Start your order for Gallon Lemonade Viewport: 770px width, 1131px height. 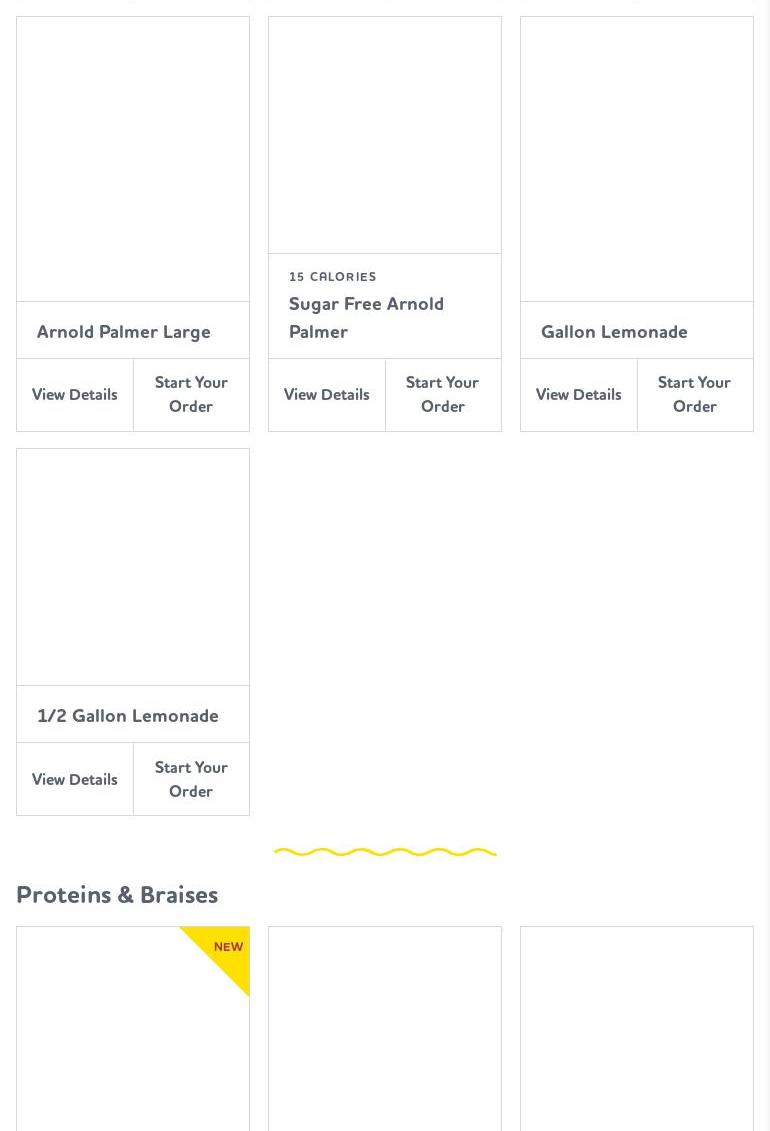tap(695, 395)
